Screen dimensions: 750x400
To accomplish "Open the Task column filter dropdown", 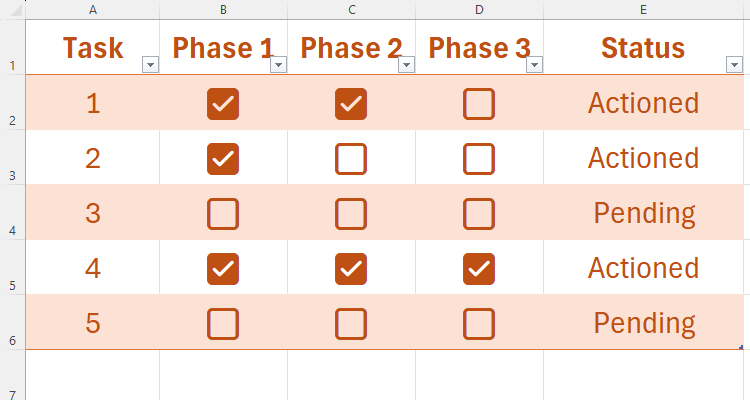I will [x=150, y=65].
